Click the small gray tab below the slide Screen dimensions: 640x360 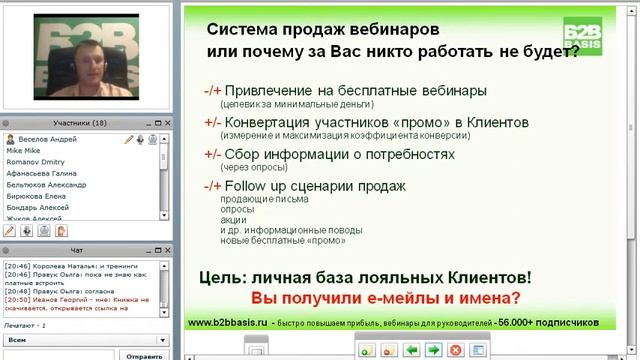[256, 346]
